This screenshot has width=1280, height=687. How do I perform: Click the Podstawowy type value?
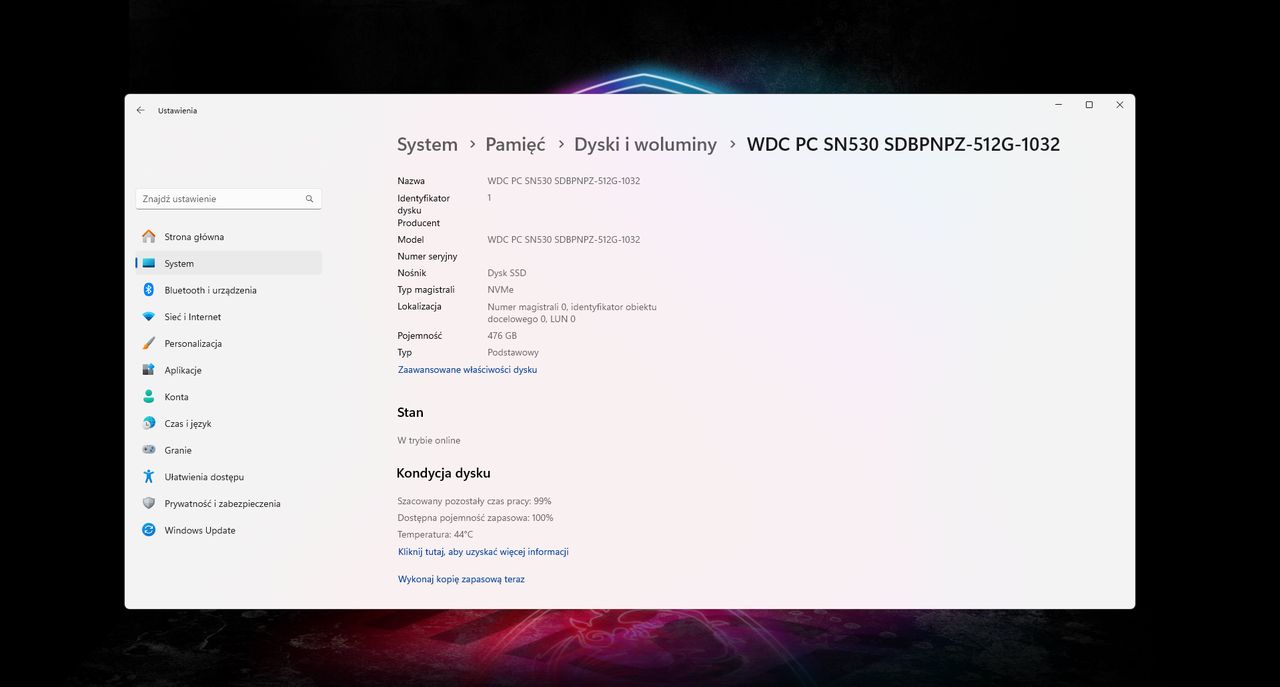point(513,352)
